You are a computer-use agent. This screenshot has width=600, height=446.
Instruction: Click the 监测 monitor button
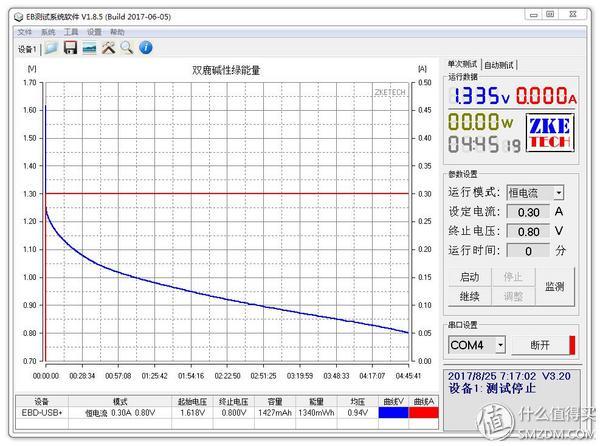554,286
